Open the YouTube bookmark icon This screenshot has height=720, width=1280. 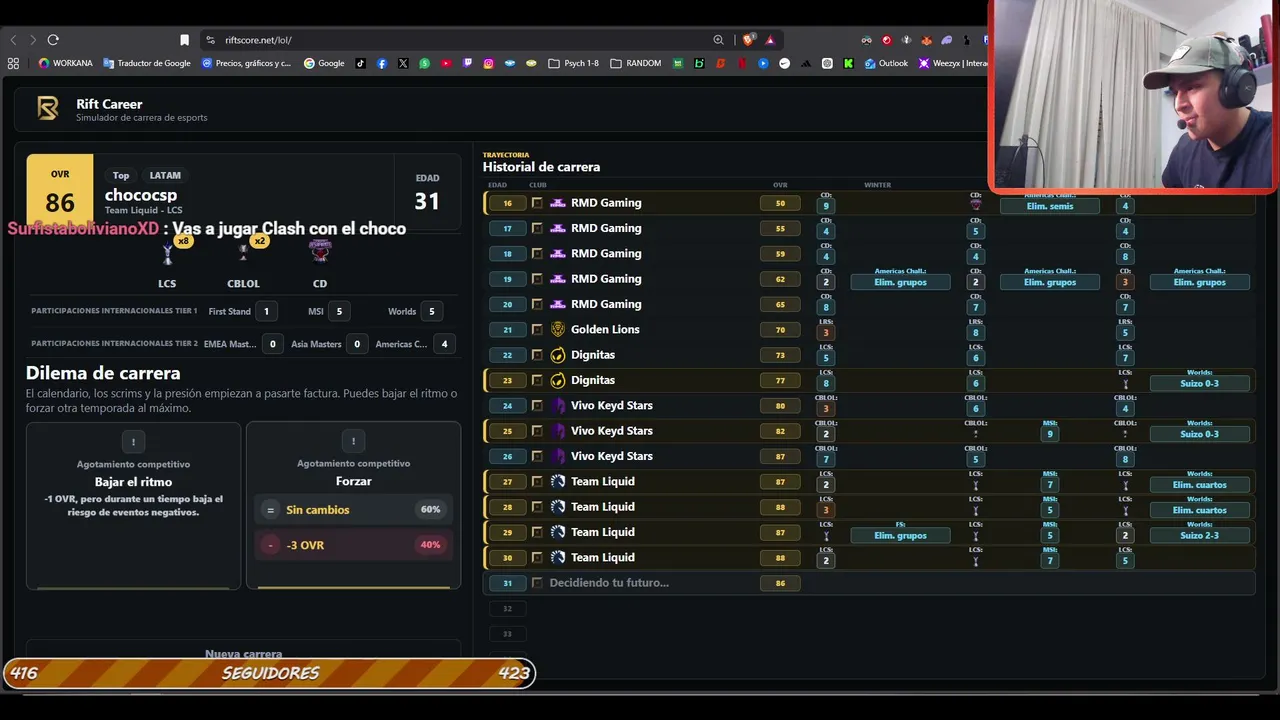point(446,63)
